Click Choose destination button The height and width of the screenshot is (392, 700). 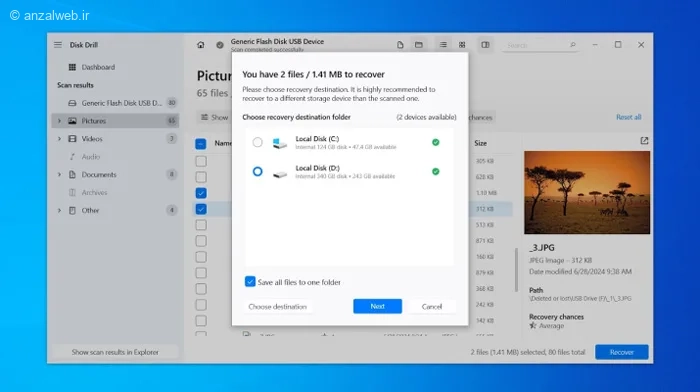[278, 307]
